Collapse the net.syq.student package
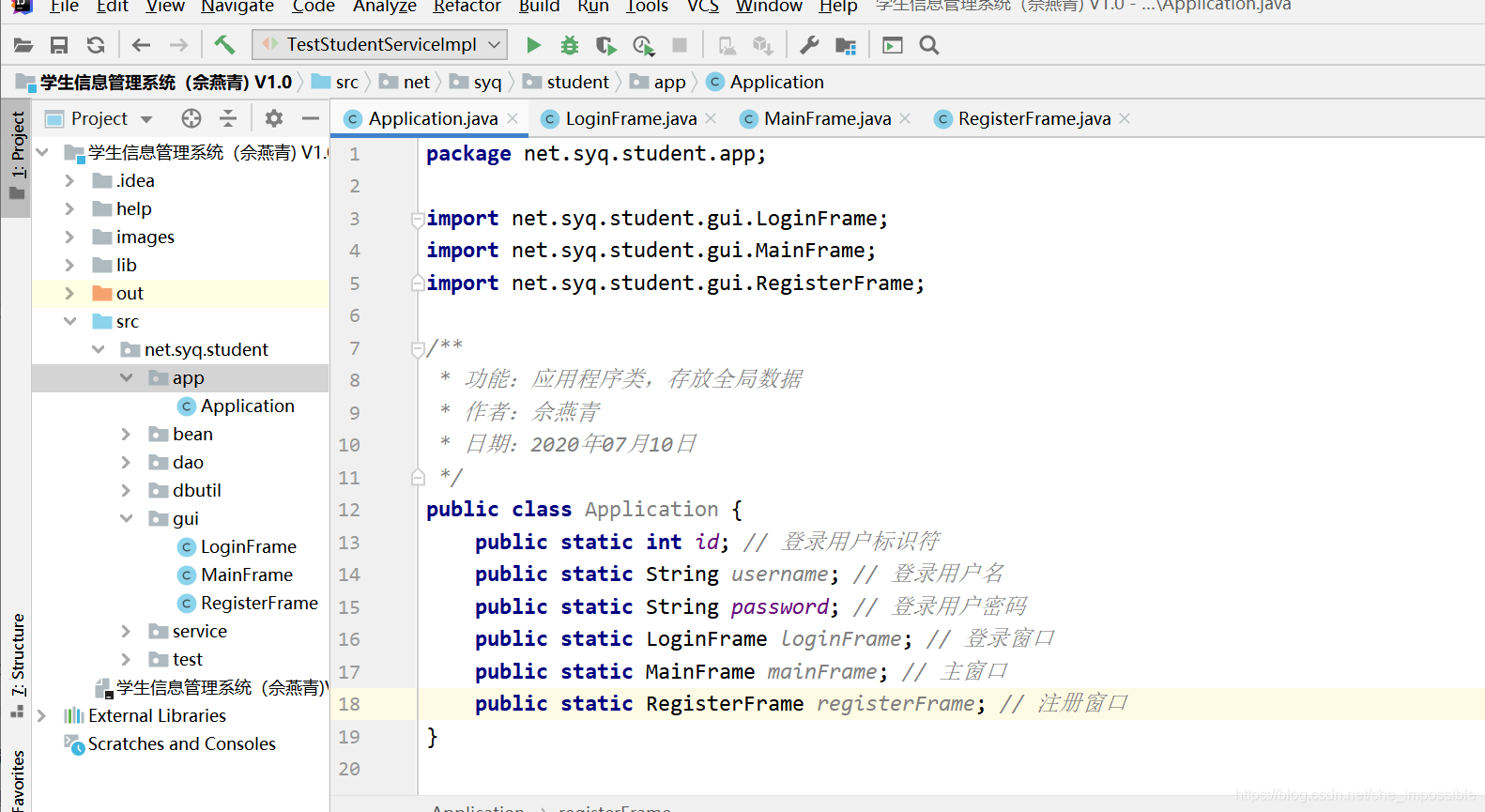The height and width of the screenshot is (812, 1485). [99, 349]
